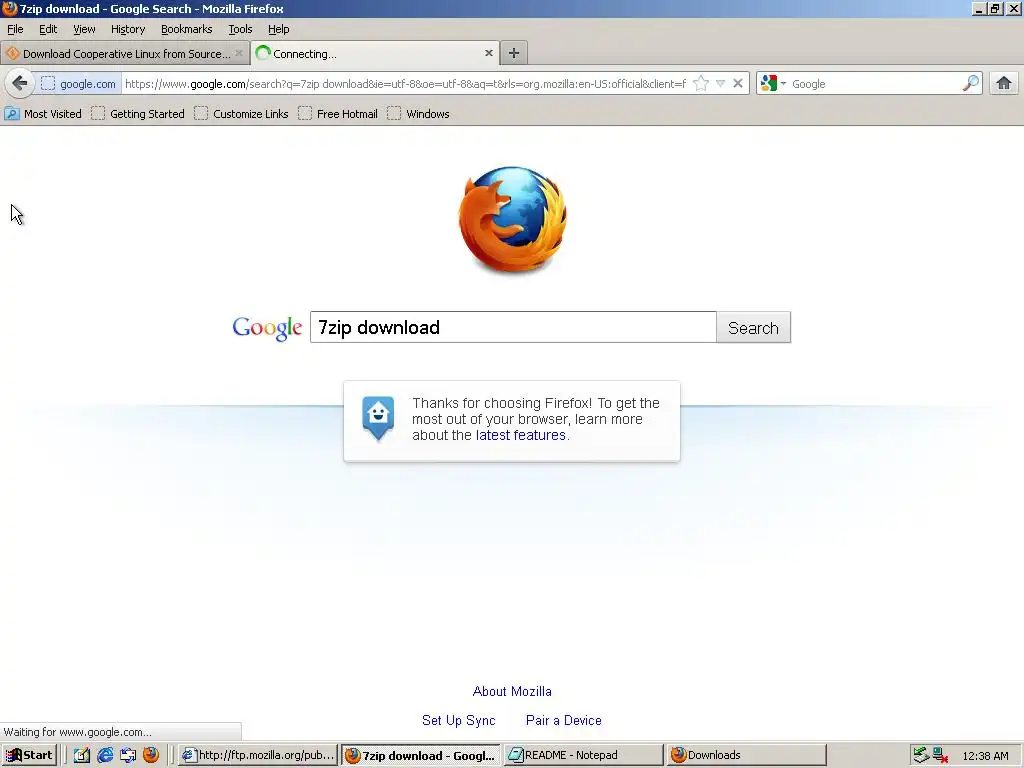
Task: Launch Internet Explorer from quick launch
Action: (104, 755)
